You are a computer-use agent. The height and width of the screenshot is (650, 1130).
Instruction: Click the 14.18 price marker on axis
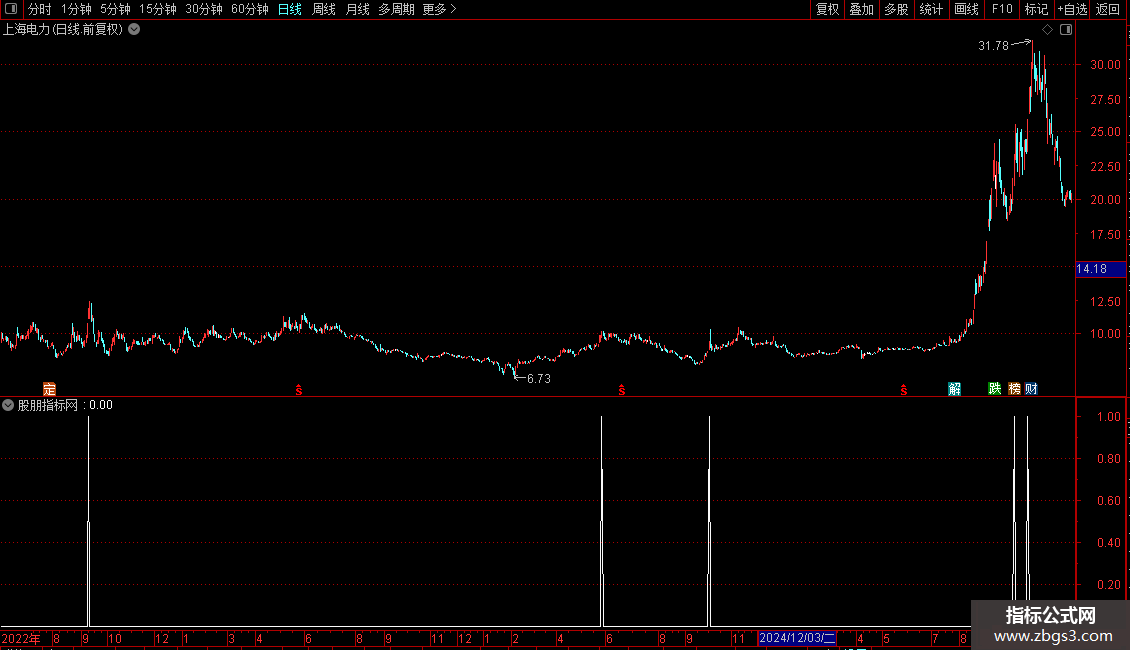tap(1100, 269)
